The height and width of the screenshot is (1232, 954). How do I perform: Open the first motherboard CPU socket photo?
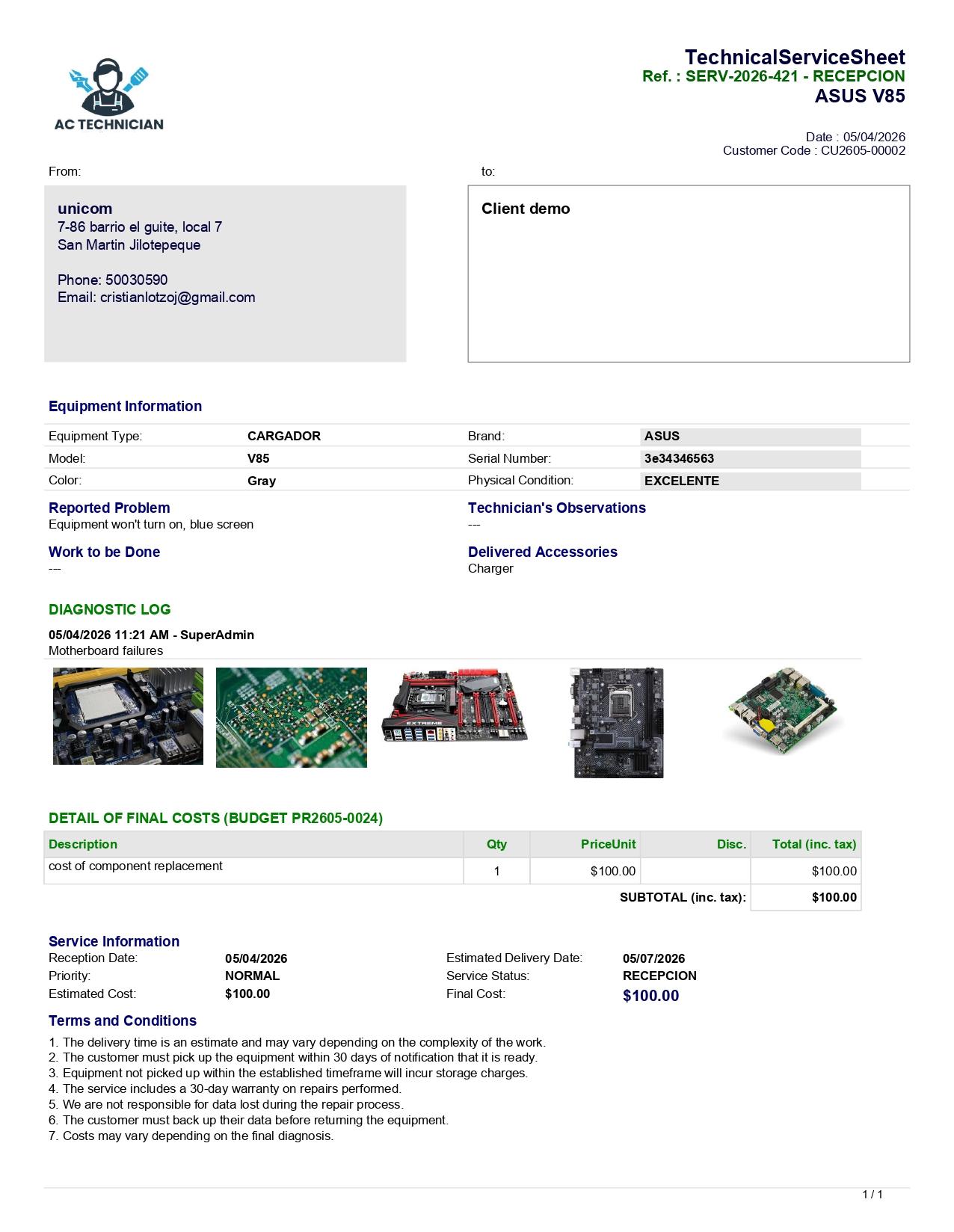128,716
